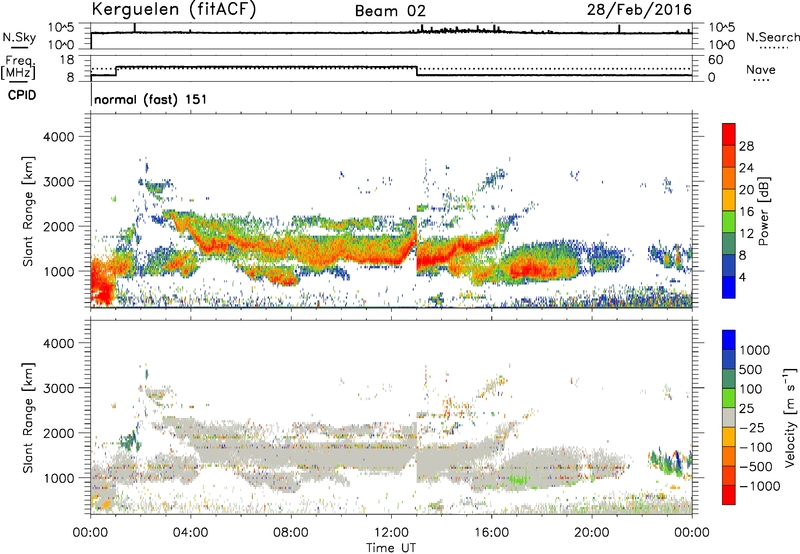Click the 'Time UT' axis label
Screen dimensions: 800x554
point(391,548)
